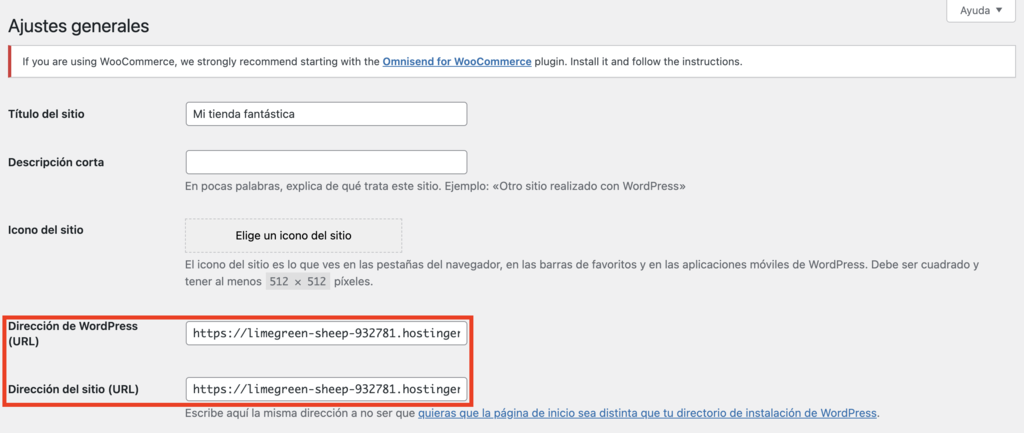Screen dimensions: 1024x433
Task: Click the Dirección de WordPress (URL) label
Action: coord(72,333)
